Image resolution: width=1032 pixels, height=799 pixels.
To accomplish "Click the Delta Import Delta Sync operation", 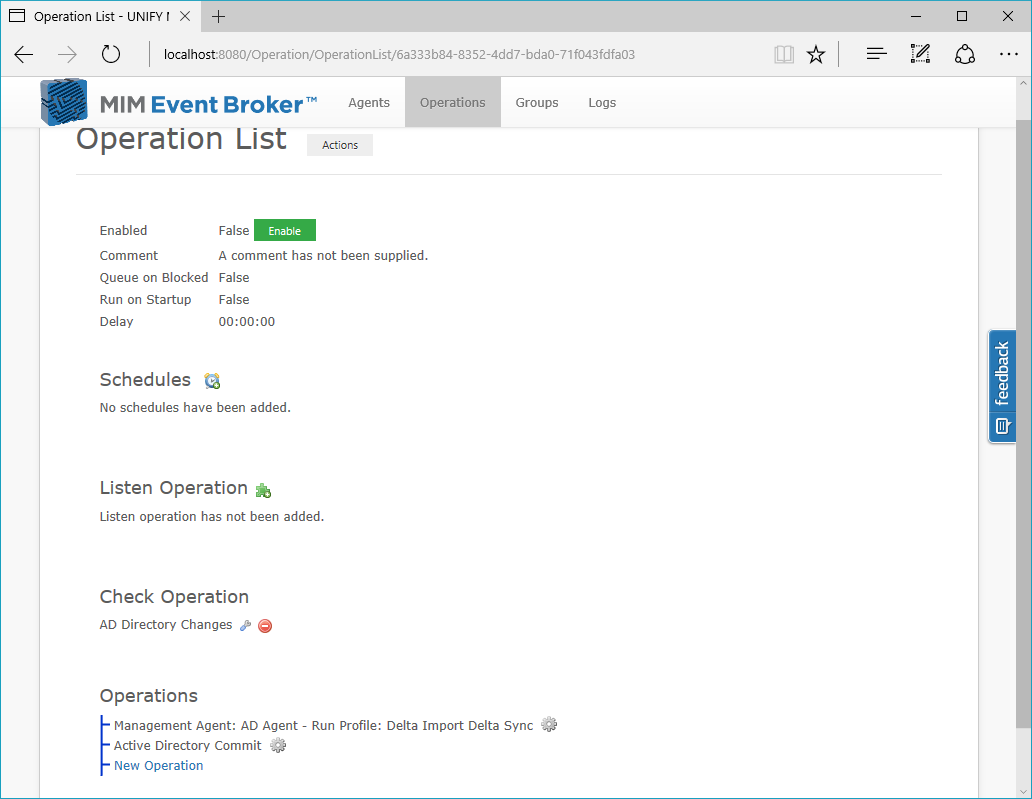I will (x=324, y=725).
